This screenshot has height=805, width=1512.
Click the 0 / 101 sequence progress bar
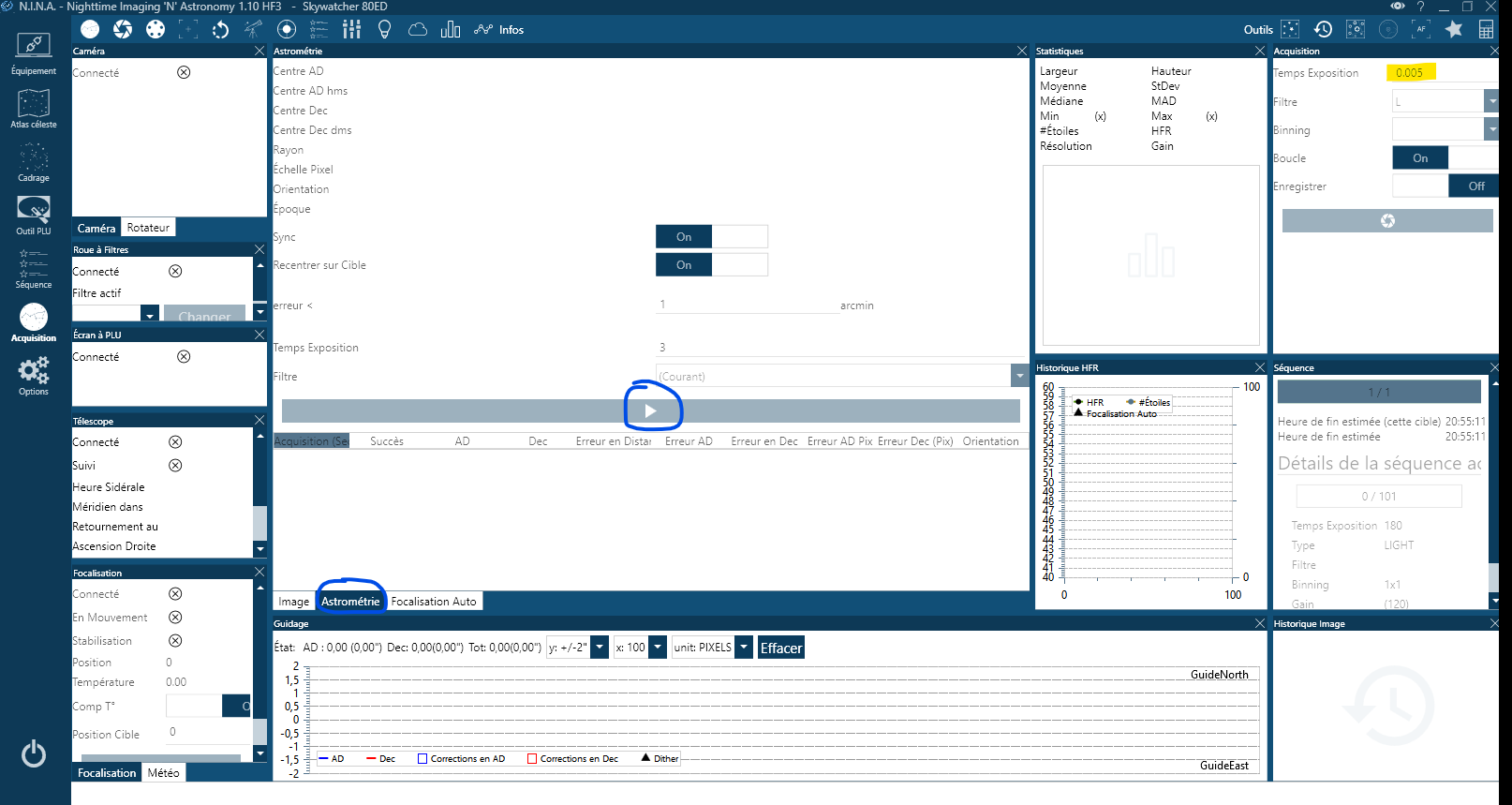(1379, 496)
